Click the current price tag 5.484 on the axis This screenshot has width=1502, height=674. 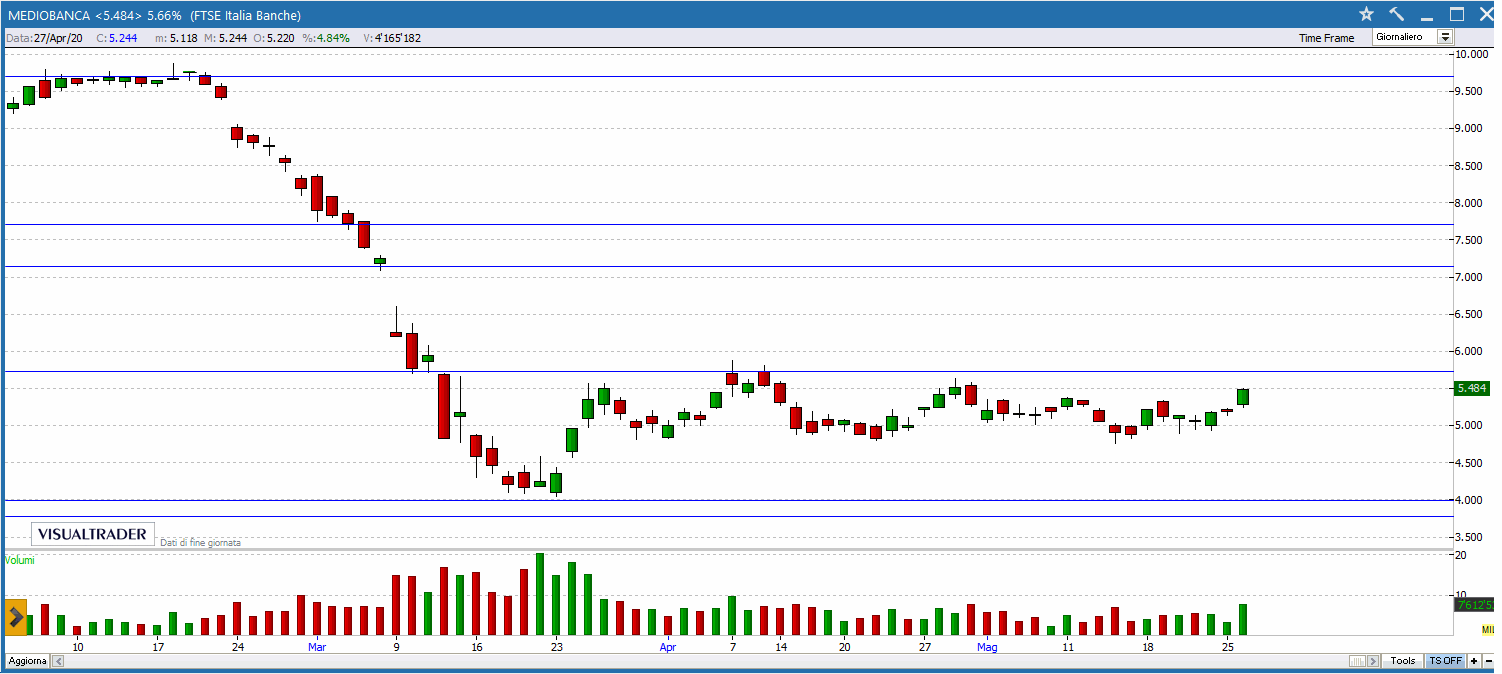coord(1473,388)
